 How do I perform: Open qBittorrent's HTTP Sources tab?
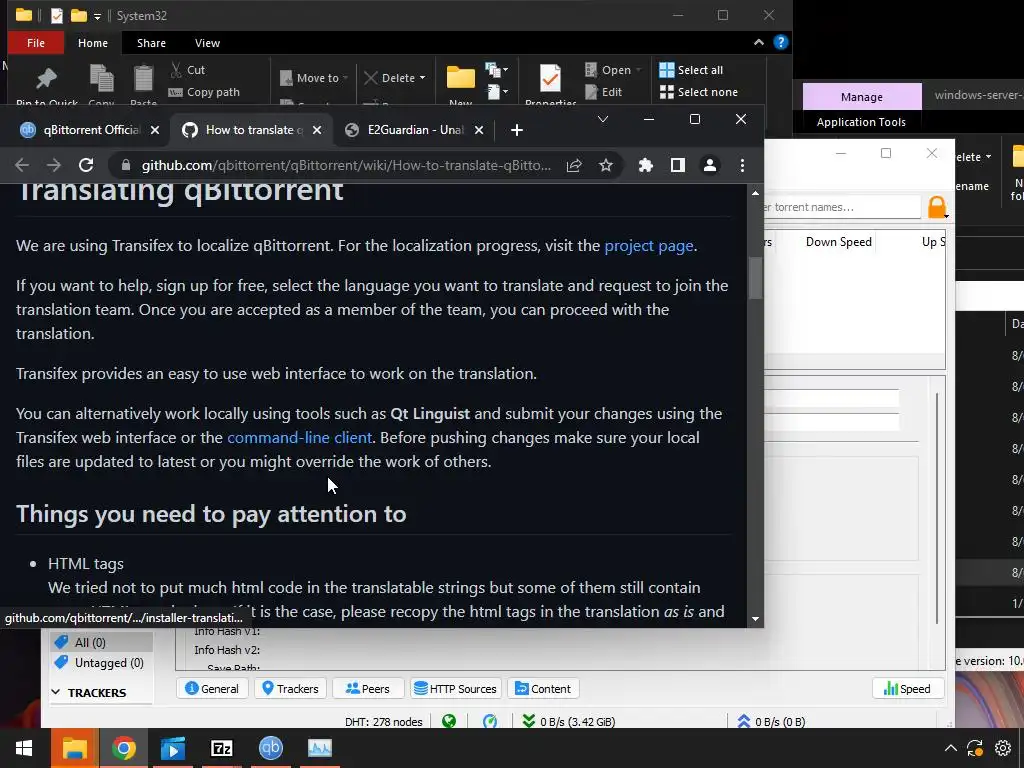[x=455, y=688]
